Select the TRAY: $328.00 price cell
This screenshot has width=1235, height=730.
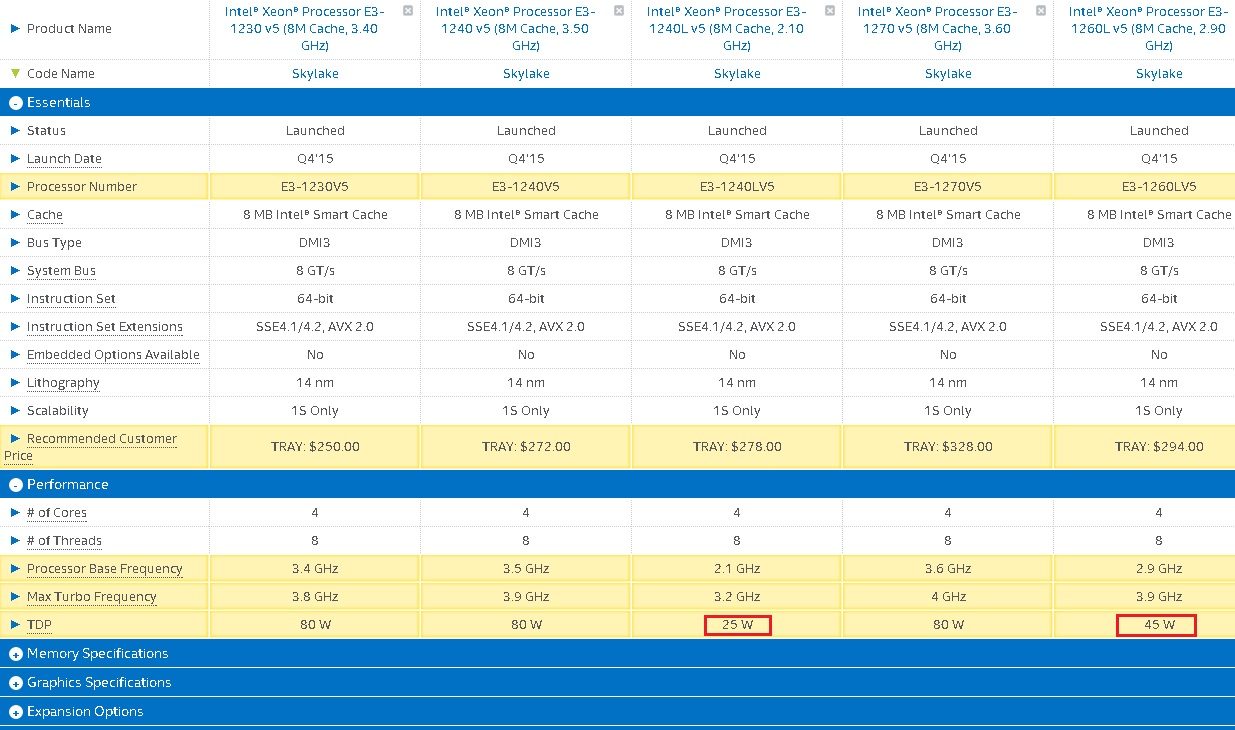point(948,447)
